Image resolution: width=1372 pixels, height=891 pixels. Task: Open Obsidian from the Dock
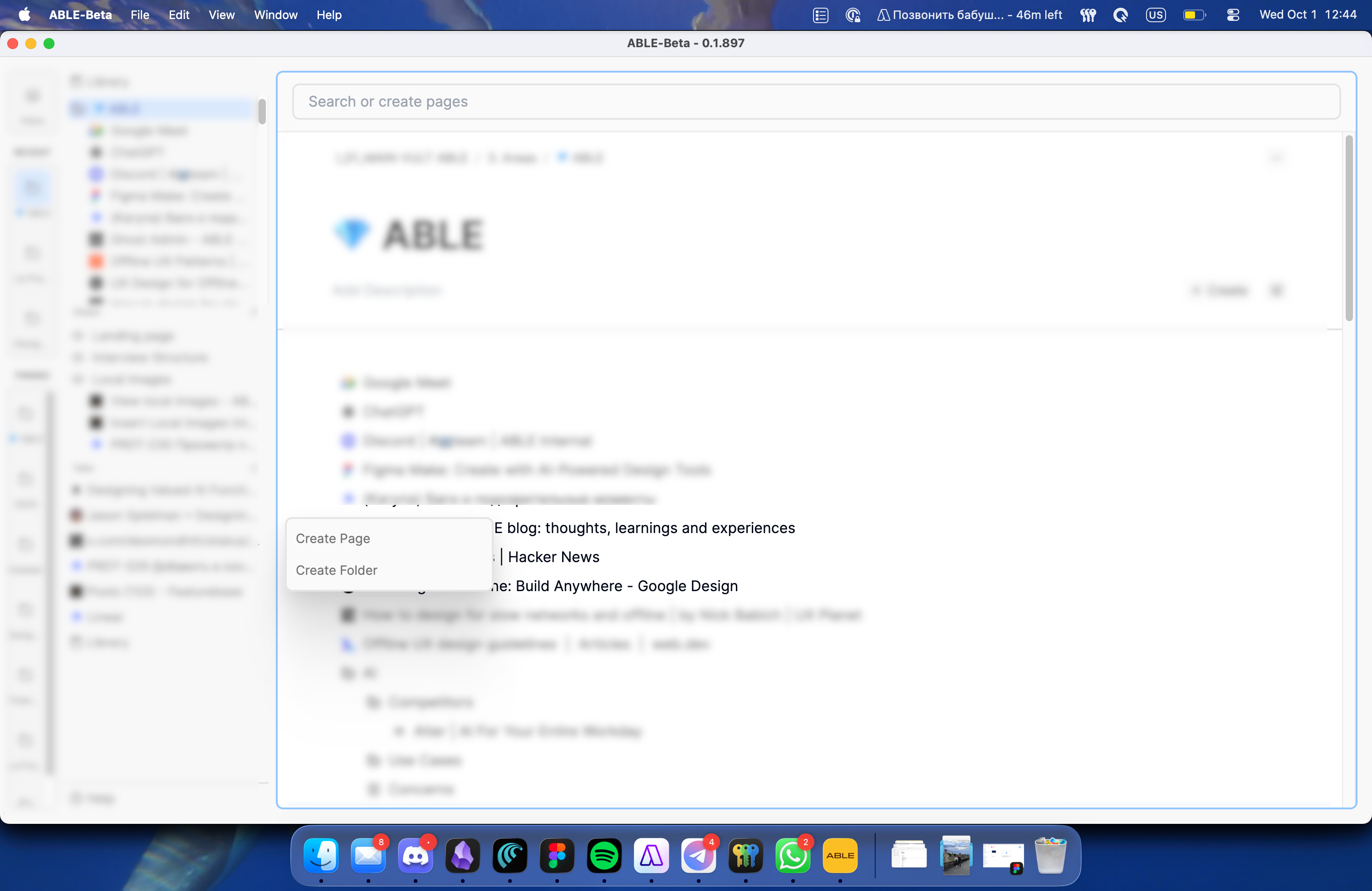pyautogui.click(x=463, y=855)
